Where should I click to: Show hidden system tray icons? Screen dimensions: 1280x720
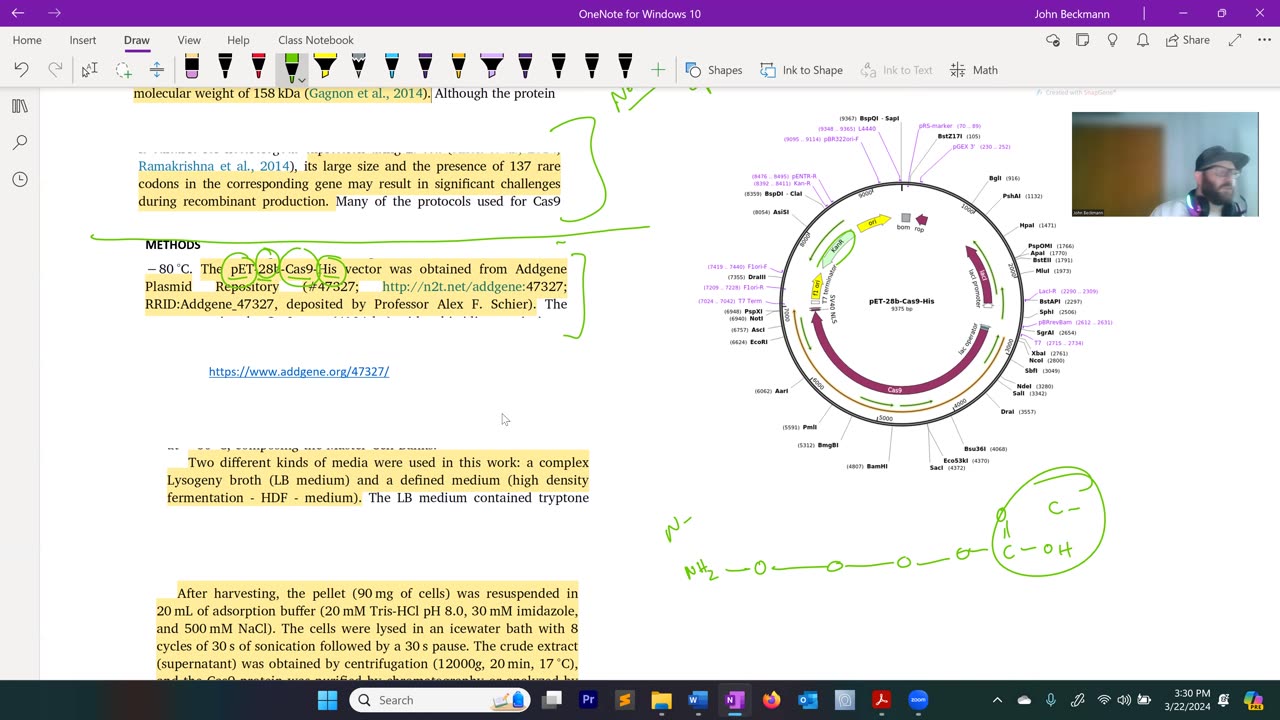pos(997,700)
